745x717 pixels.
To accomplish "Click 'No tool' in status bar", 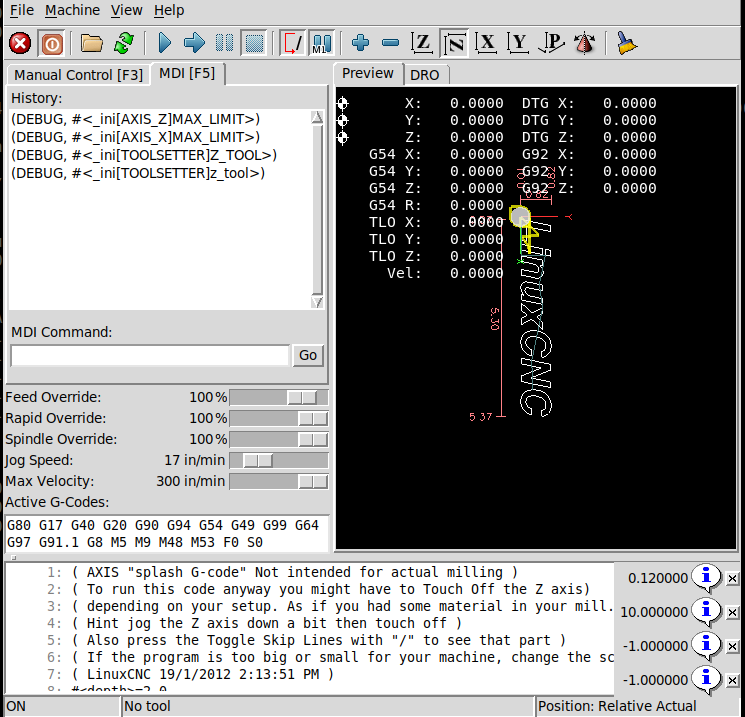I will coord(147,706).
